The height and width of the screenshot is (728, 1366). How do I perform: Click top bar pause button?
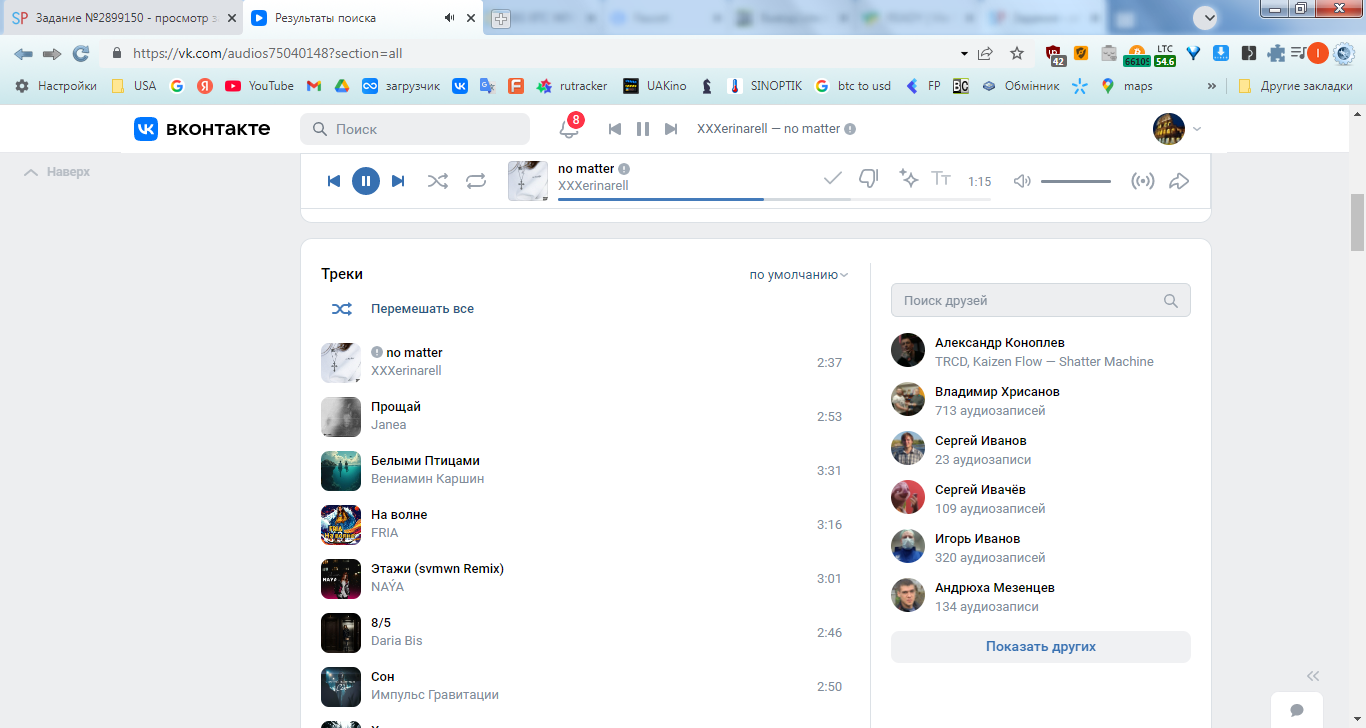point(643,129)
